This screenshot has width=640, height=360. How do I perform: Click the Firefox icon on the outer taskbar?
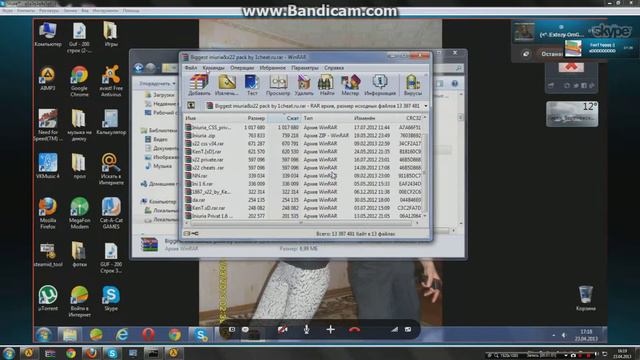click(x=91, y=353)
